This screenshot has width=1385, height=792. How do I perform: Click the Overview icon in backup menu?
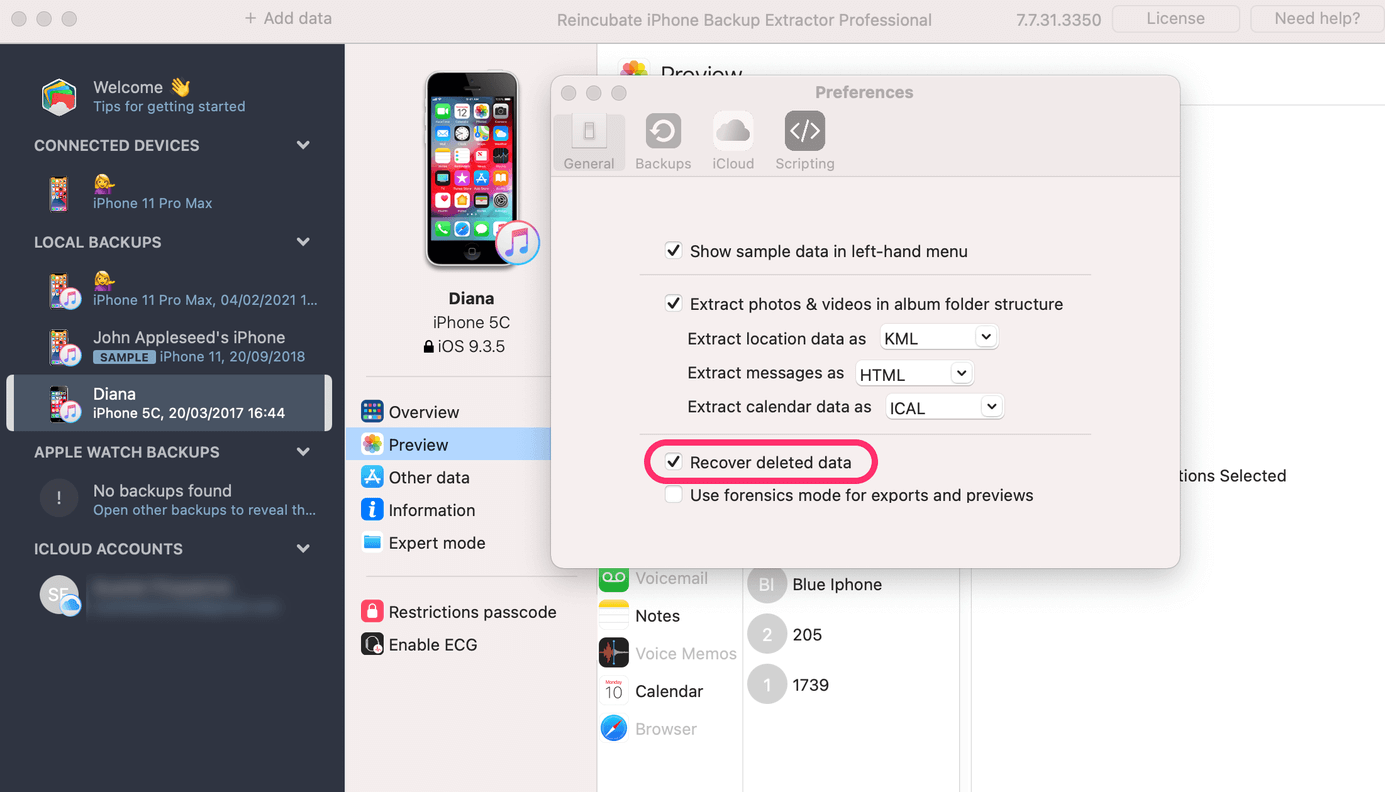coord(372,411)
